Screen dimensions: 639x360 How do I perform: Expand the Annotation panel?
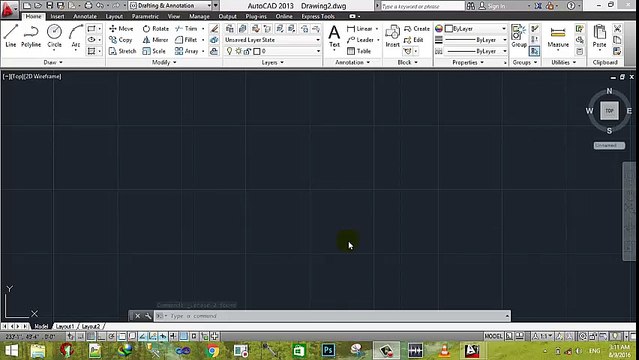point(353,62)
